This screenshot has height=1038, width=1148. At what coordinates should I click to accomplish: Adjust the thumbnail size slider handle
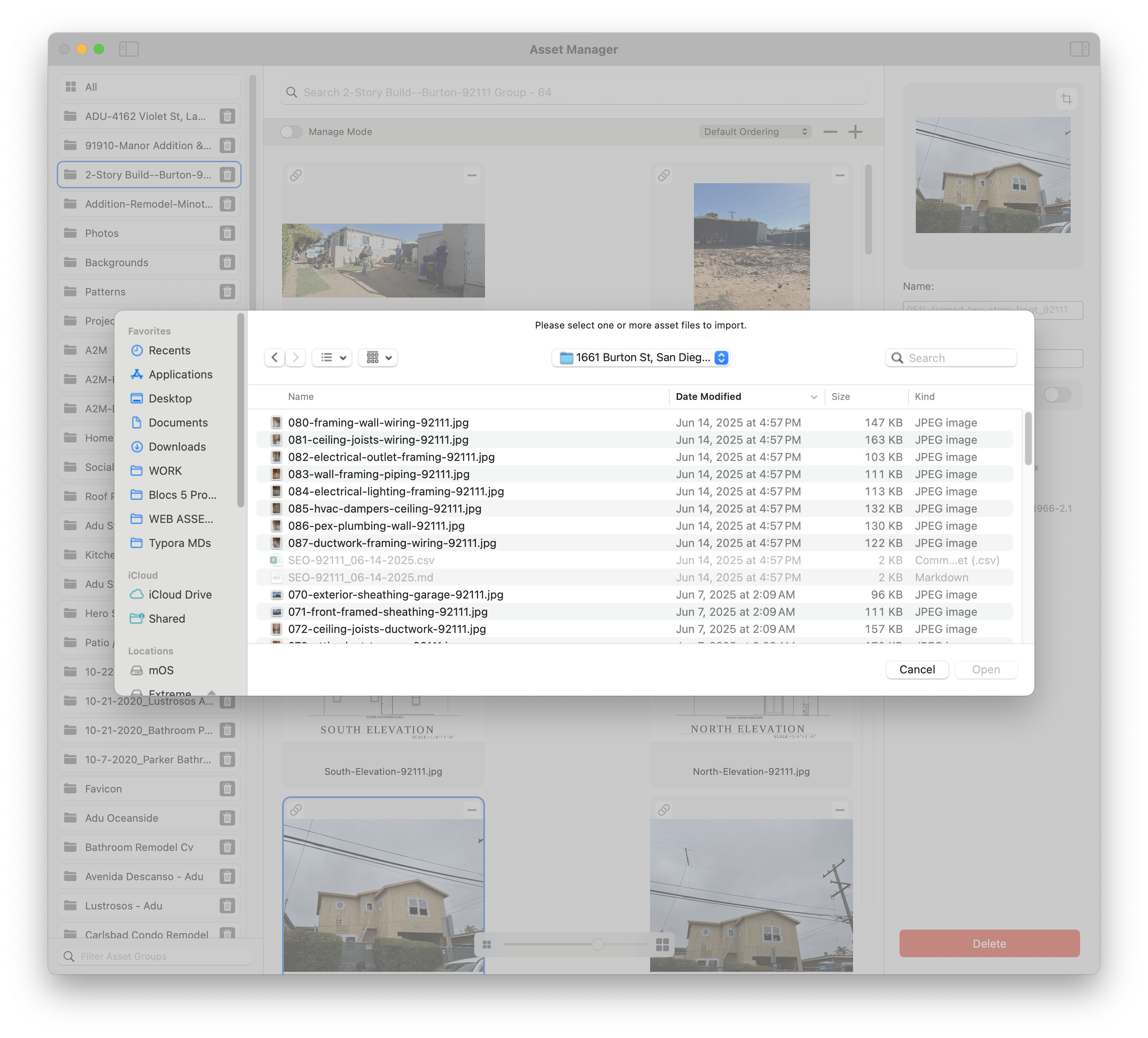(597, 945)
